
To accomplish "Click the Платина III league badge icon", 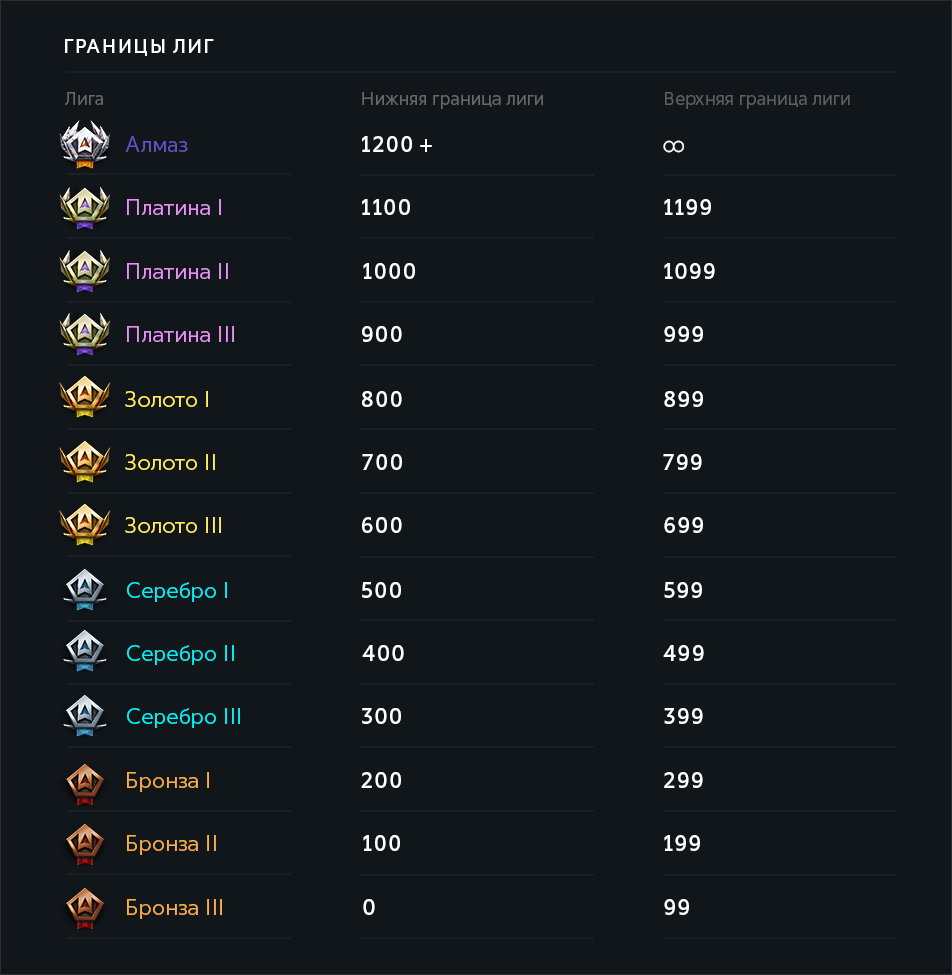I will pyautogui.click(x=84, y=334).
